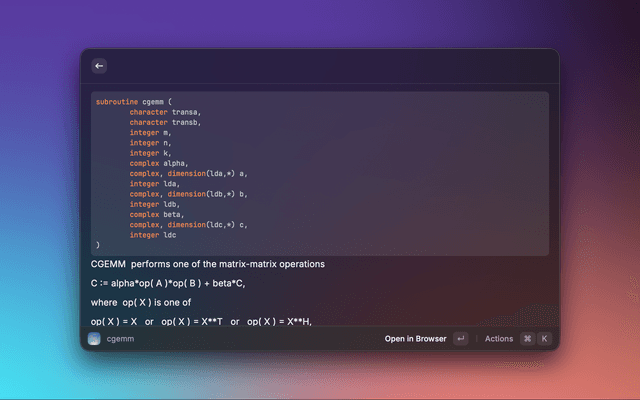Viewport: 640px width, 400px height.
Task: Click the 'integer lda' parameter line
Action: 155,183
